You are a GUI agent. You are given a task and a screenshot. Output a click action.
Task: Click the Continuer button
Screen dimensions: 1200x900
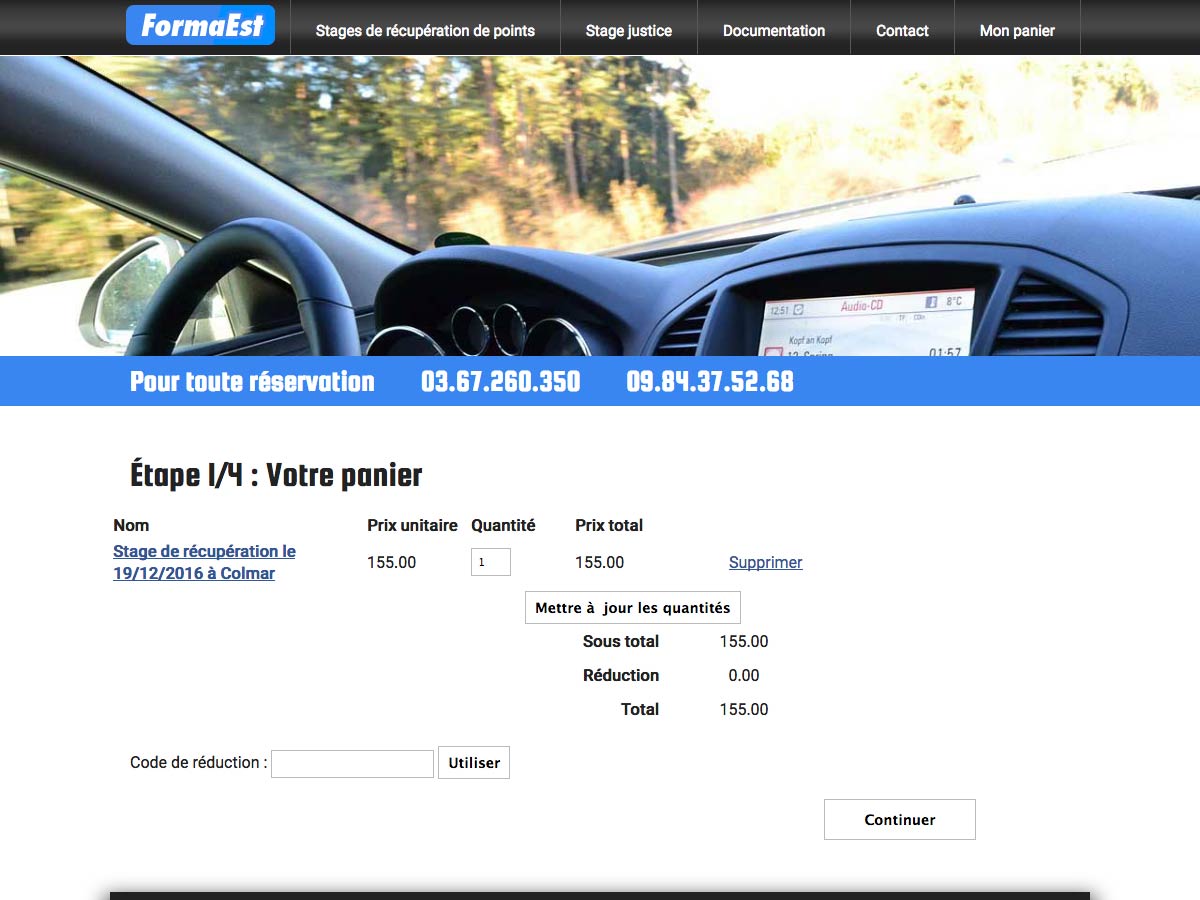click(900, 819)
